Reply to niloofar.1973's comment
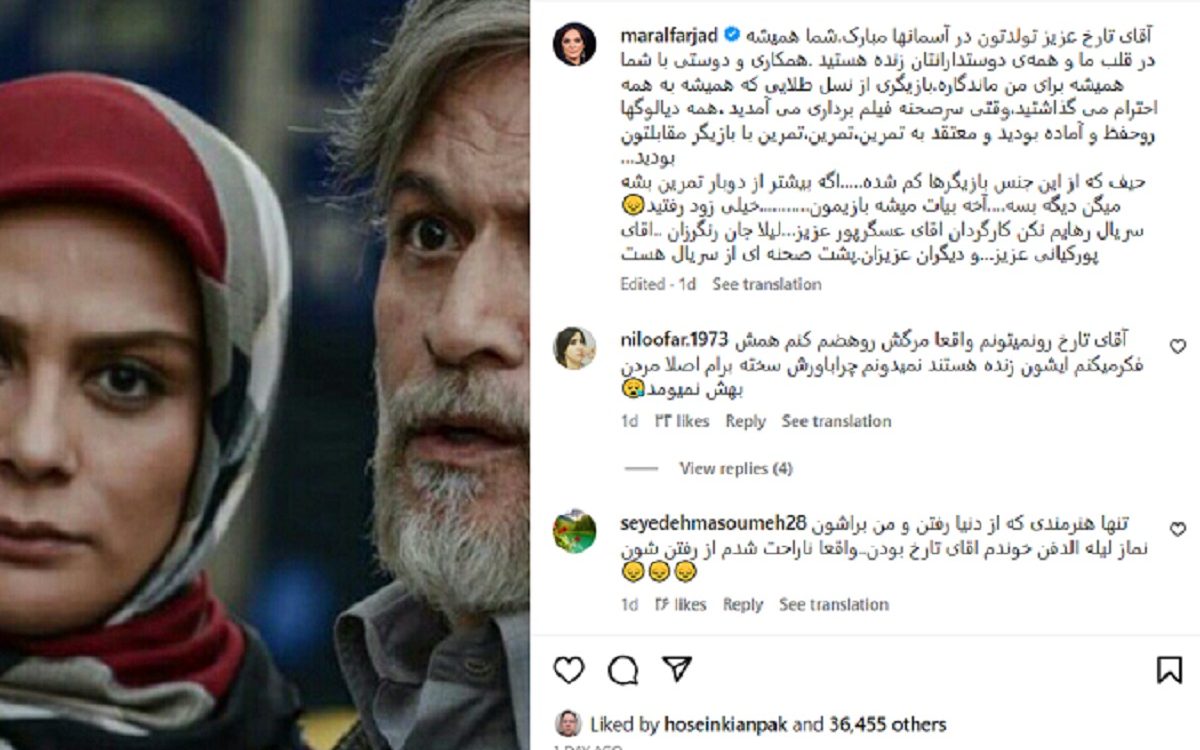This screenshot has width=1200, height=750. (746, 421)
